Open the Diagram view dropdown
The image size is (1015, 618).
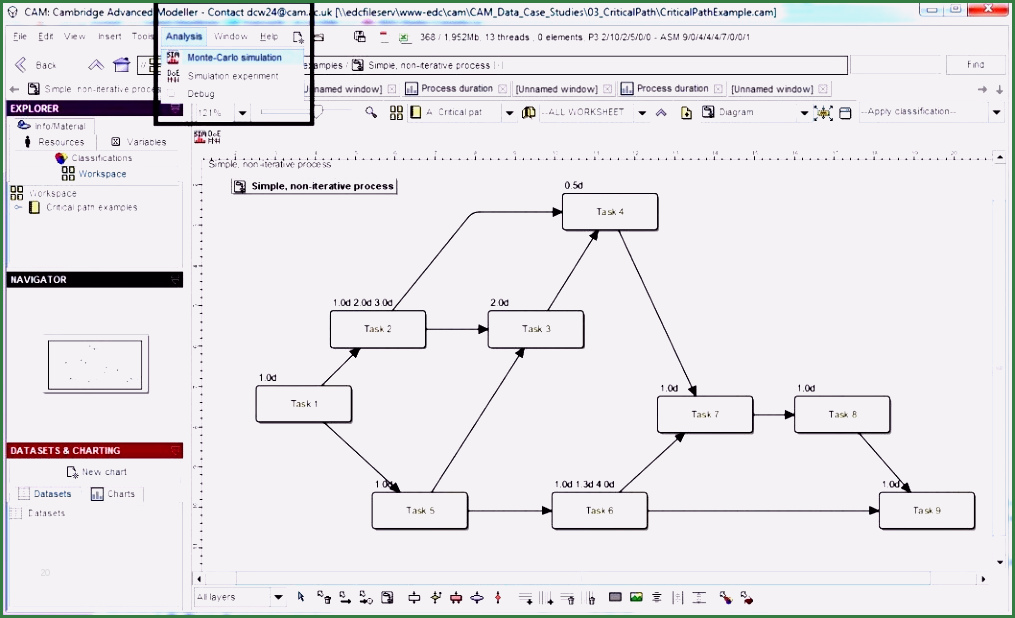click(804, 113)
